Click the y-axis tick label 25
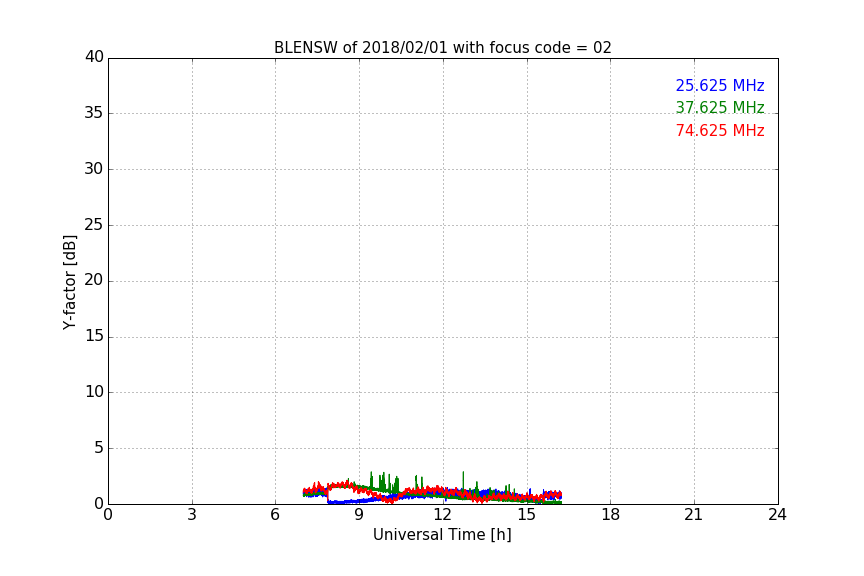Screen dimensions: 864x576 coord(94,224)
